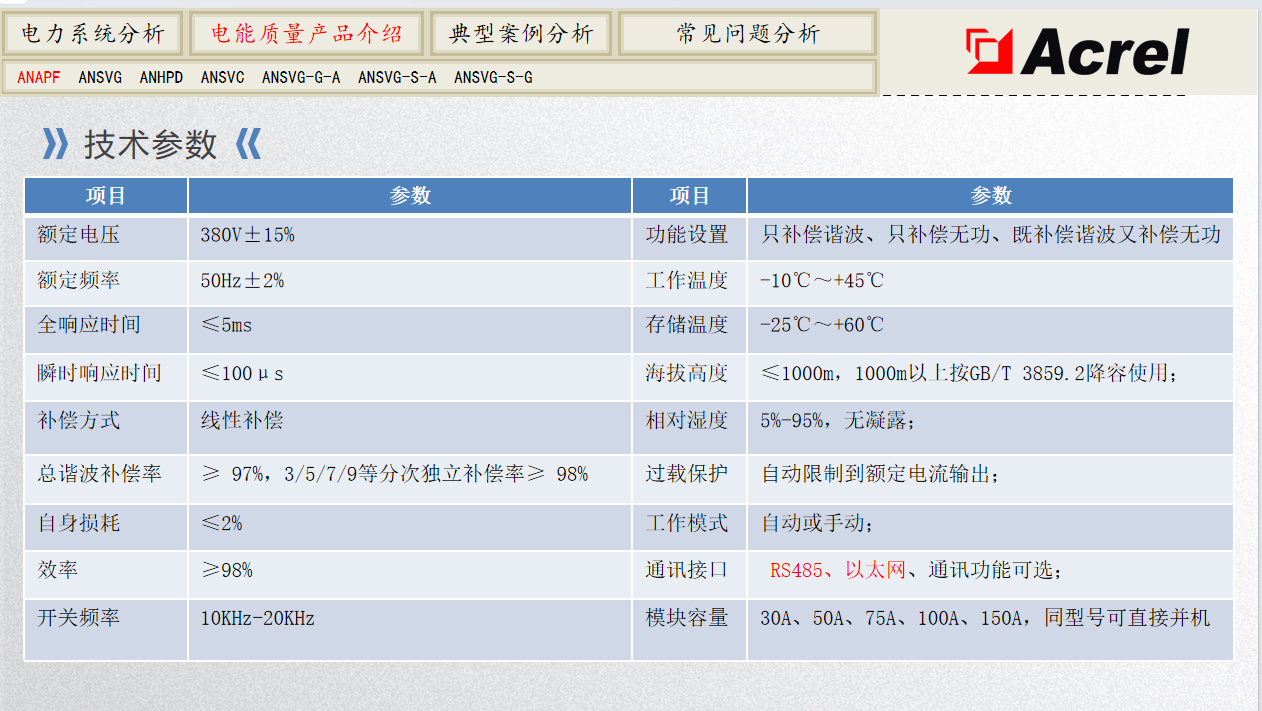Switch to the ANSVC product sub-tab
1262x711 pixels.
(x=222, y=77)
